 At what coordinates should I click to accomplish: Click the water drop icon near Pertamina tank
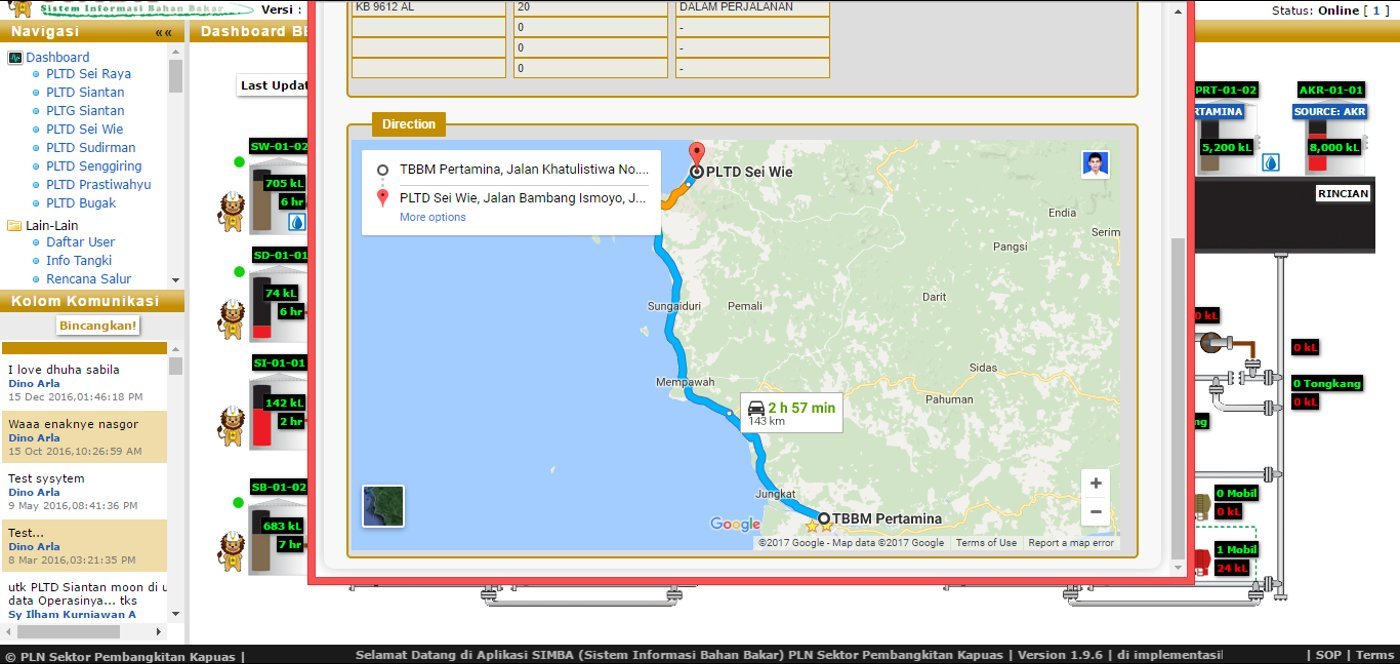1270,162
